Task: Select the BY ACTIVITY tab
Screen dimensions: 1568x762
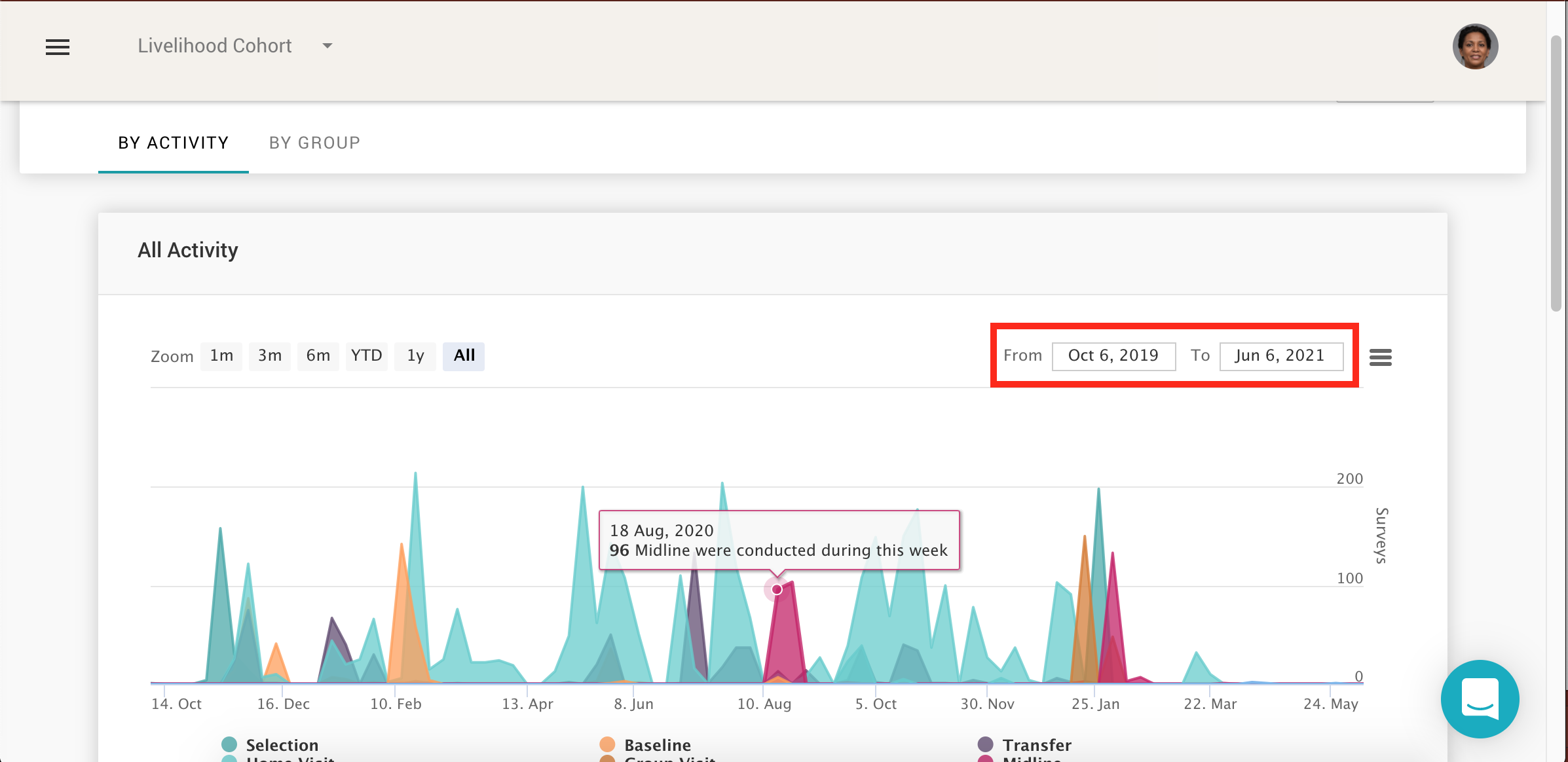Action: point(173,143)
